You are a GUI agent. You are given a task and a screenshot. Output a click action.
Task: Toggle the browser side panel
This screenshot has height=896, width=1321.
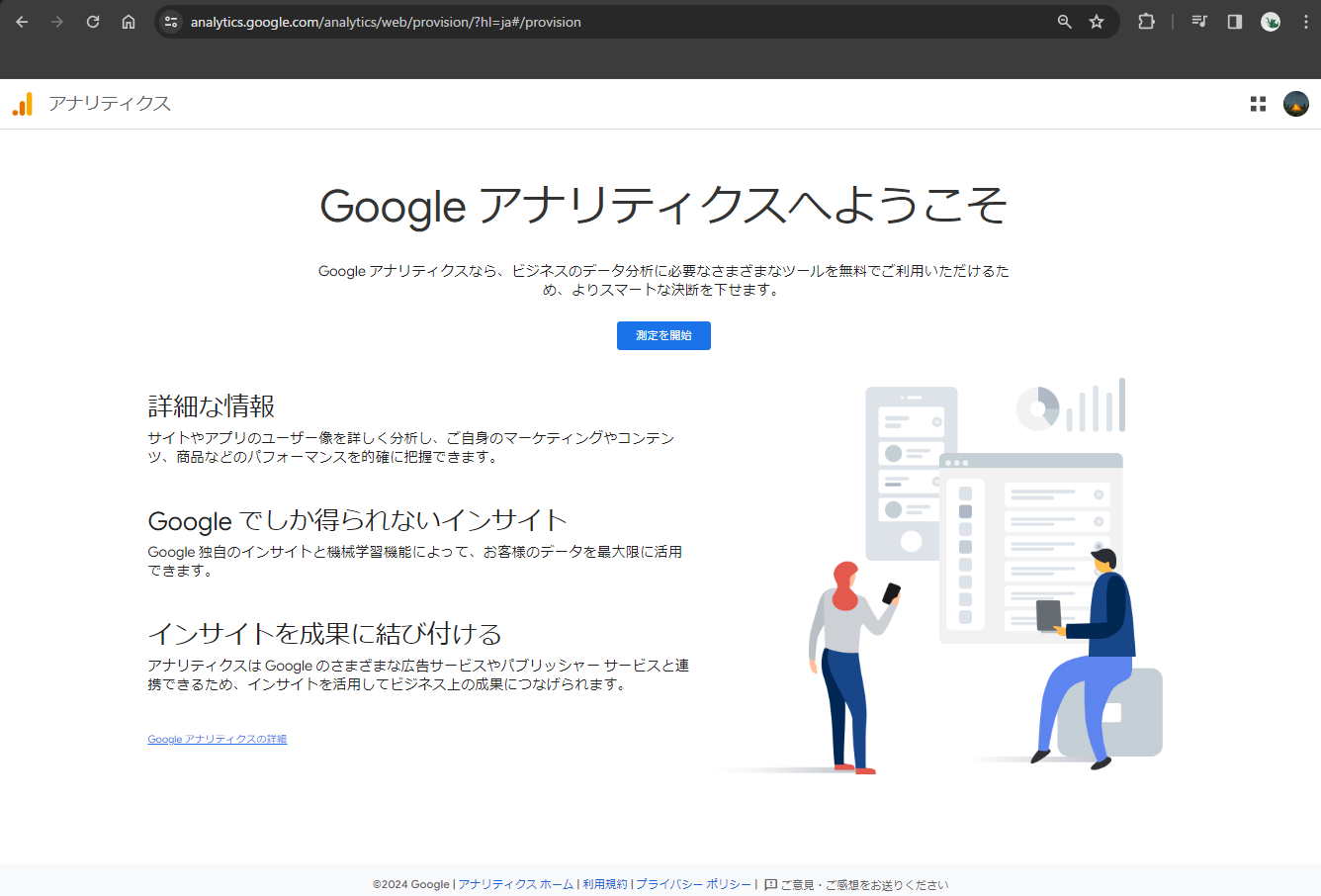coord(1235,22)
